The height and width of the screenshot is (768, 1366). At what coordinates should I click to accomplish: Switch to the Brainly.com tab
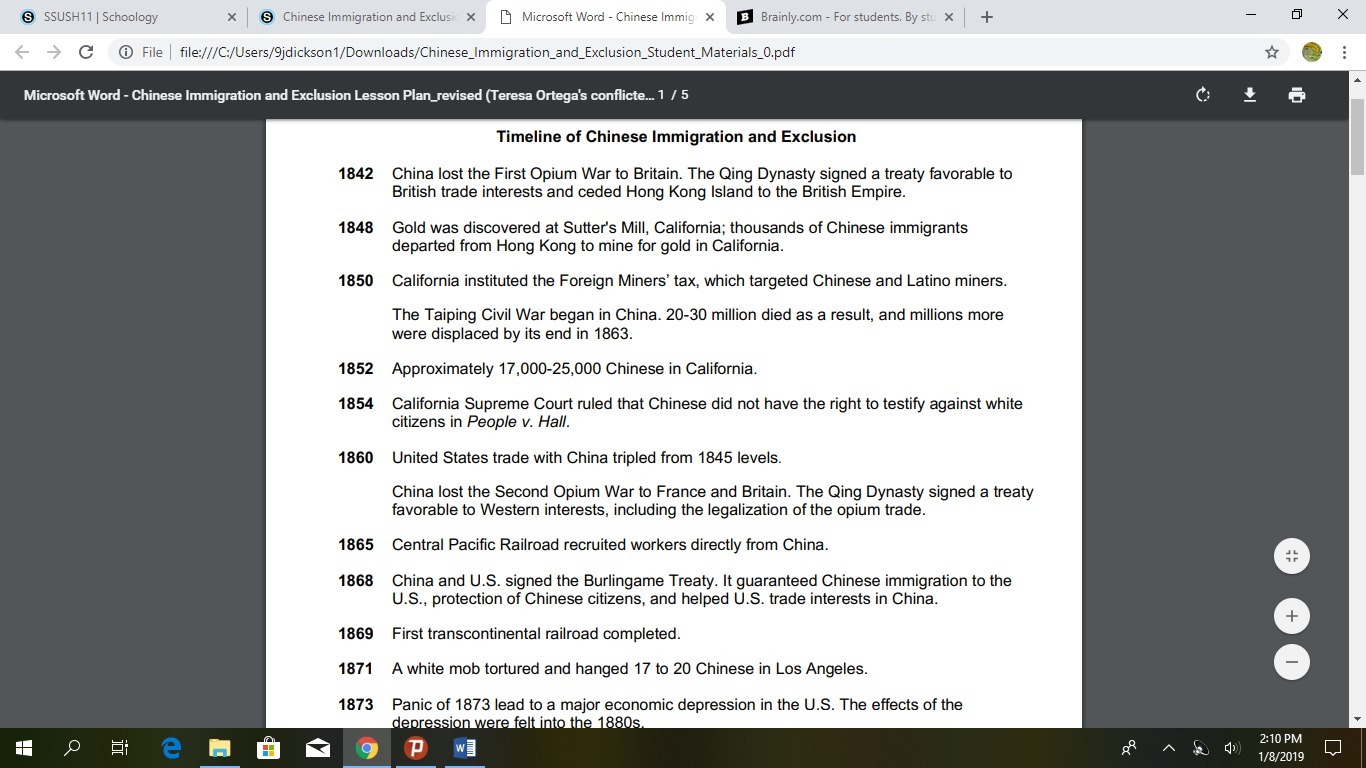(844, 17)
